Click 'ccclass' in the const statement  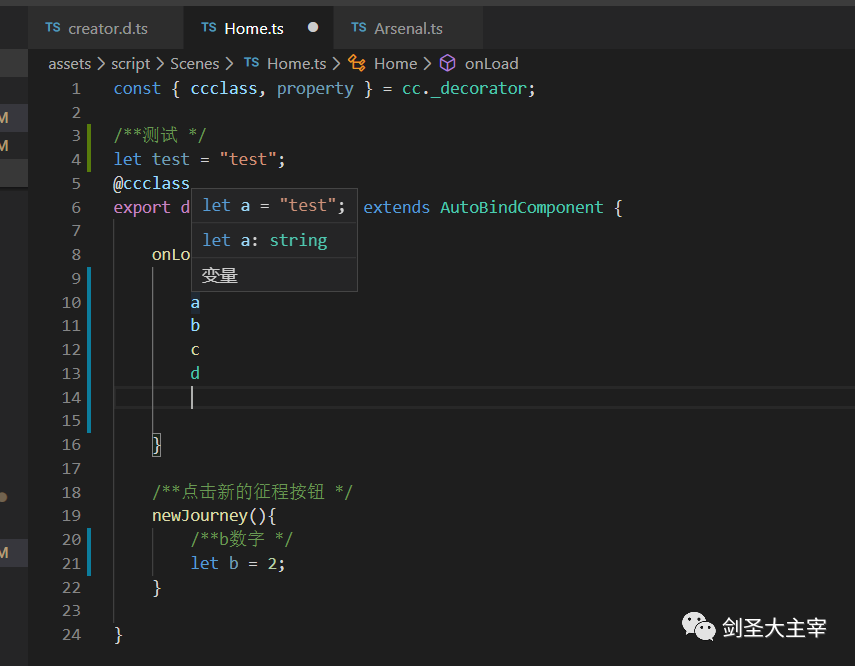click(x=224, y=88)
